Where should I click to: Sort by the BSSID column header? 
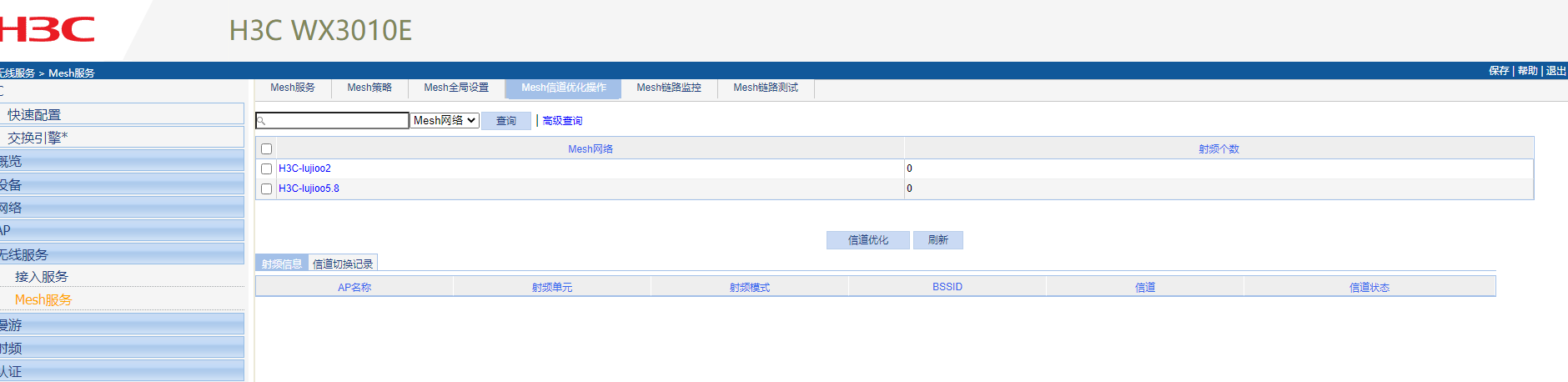pyautogui.click(x=947, y=287)
